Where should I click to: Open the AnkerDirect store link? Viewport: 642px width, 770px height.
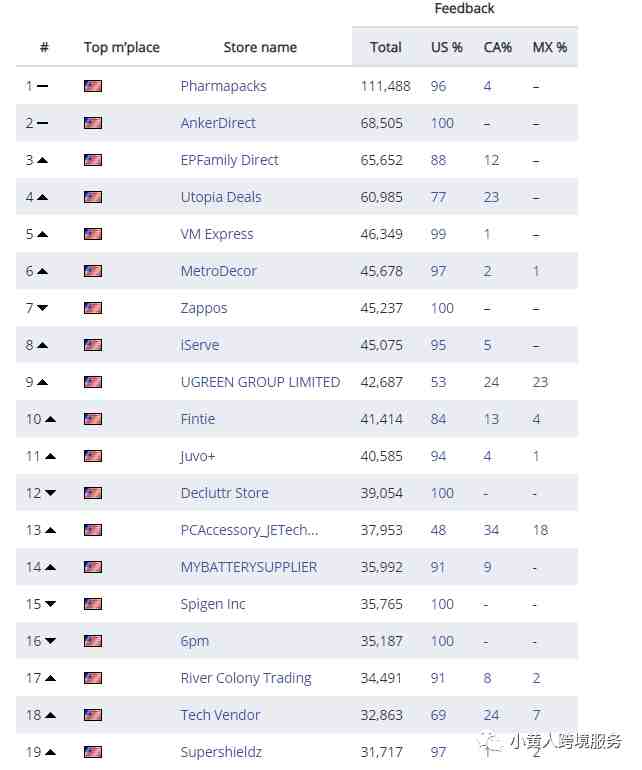tap(218, 123)
